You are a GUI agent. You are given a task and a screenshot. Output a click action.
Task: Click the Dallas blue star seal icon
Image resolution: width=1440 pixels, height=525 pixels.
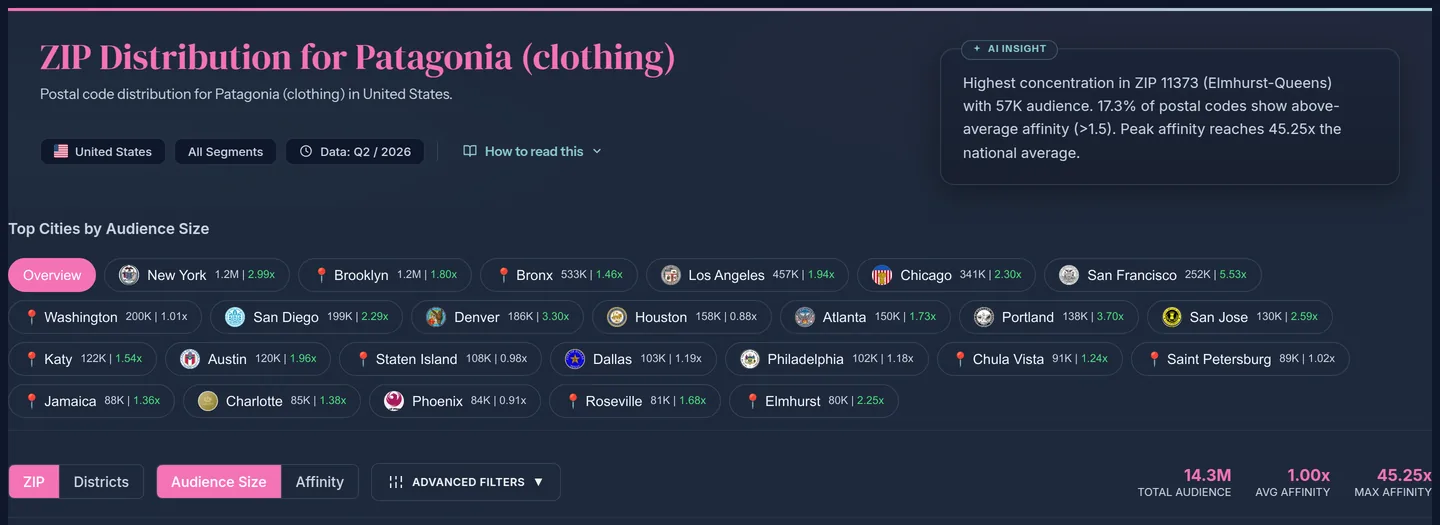(x=575, y=359)
